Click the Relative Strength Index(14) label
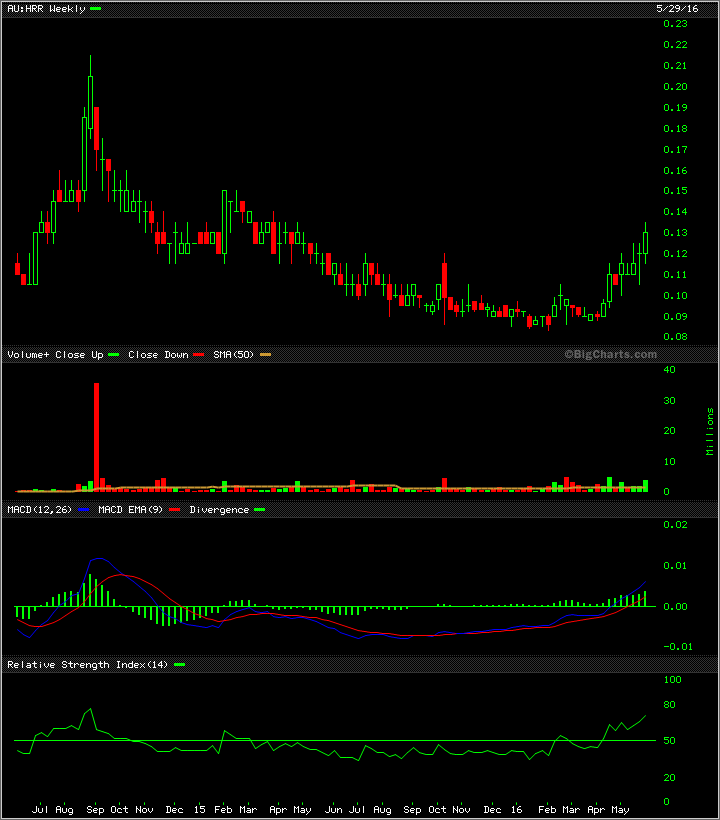 pos(87,665)
